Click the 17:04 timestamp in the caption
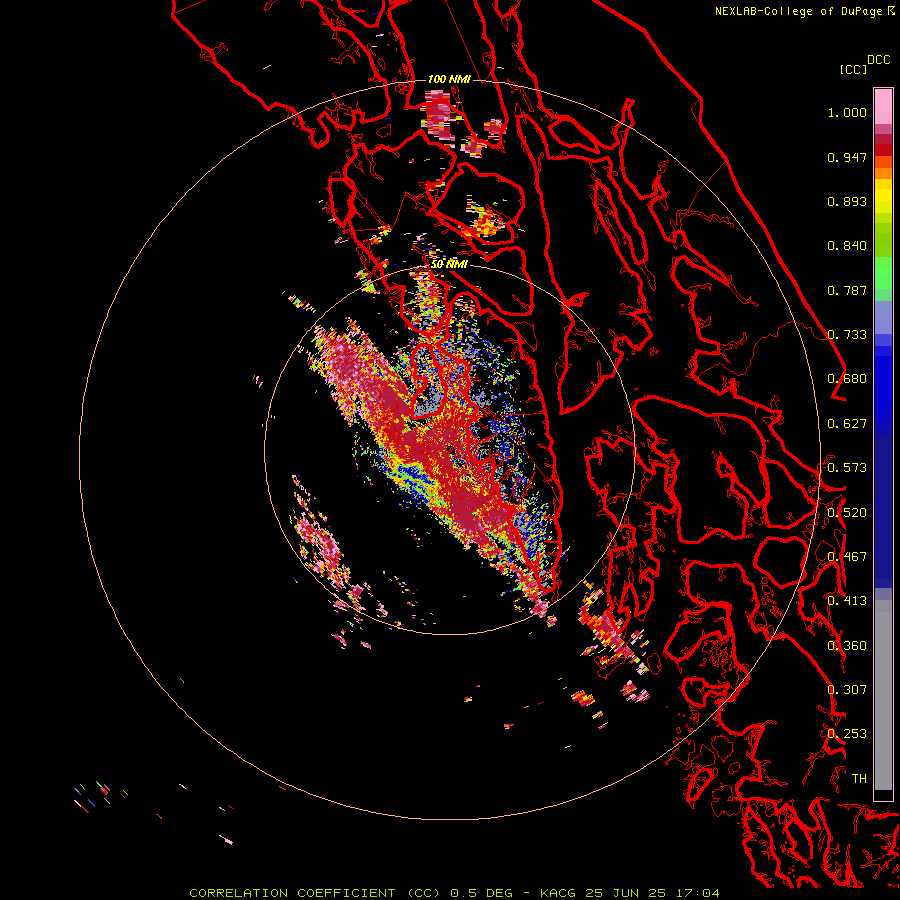 697,893
